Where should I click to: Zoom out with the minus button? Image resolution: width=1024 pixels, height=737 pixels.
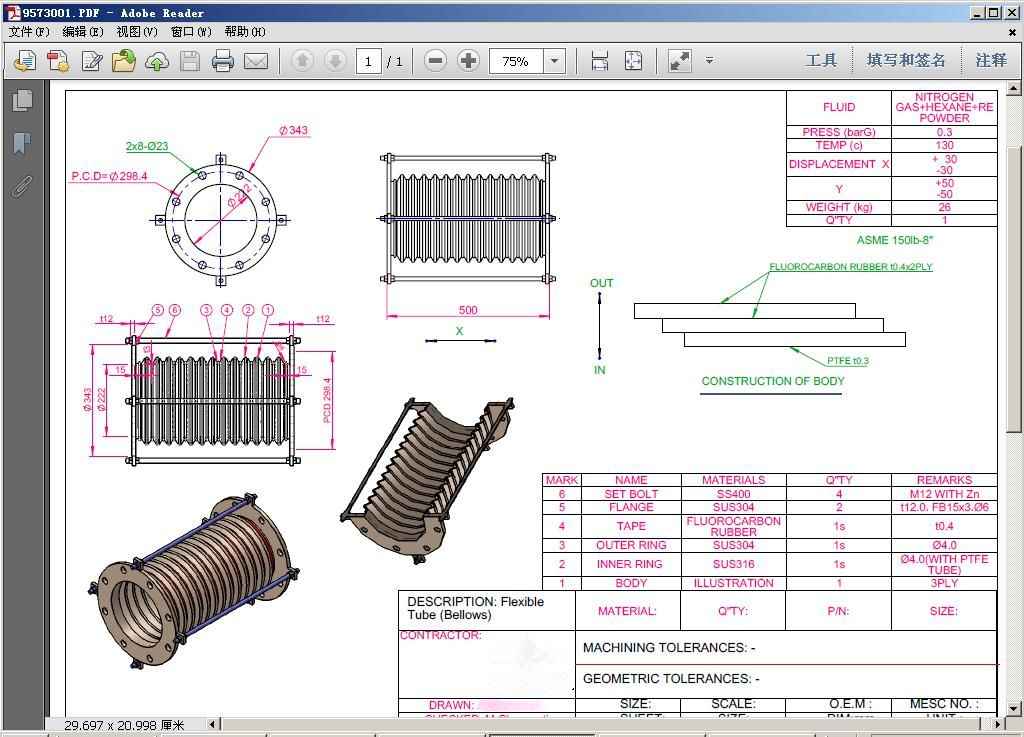(435, 61)
